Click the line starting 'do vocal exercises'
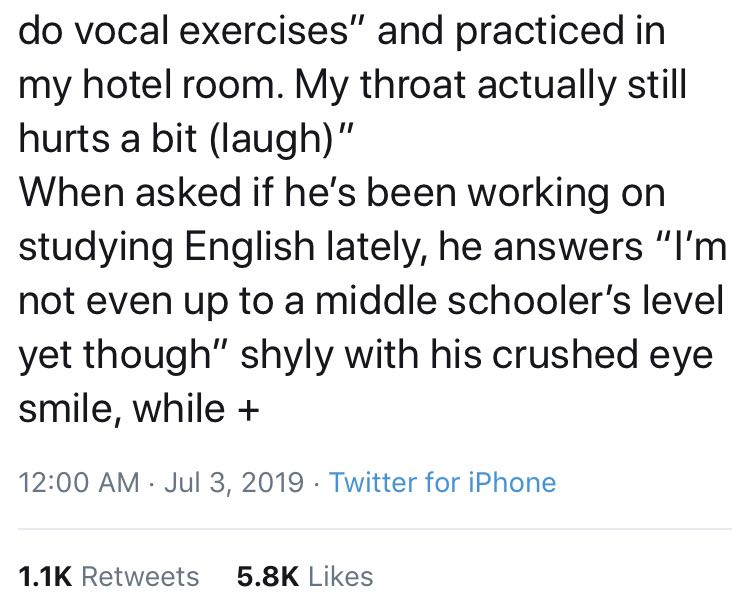The width and height of the screenshot is (750, 610). 340,32
